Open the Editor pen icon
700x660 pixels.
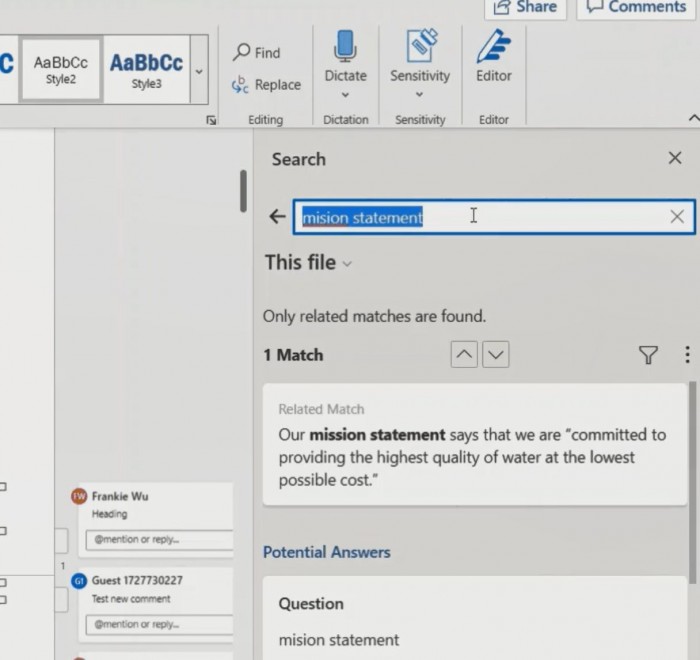[x=493, y=47]
